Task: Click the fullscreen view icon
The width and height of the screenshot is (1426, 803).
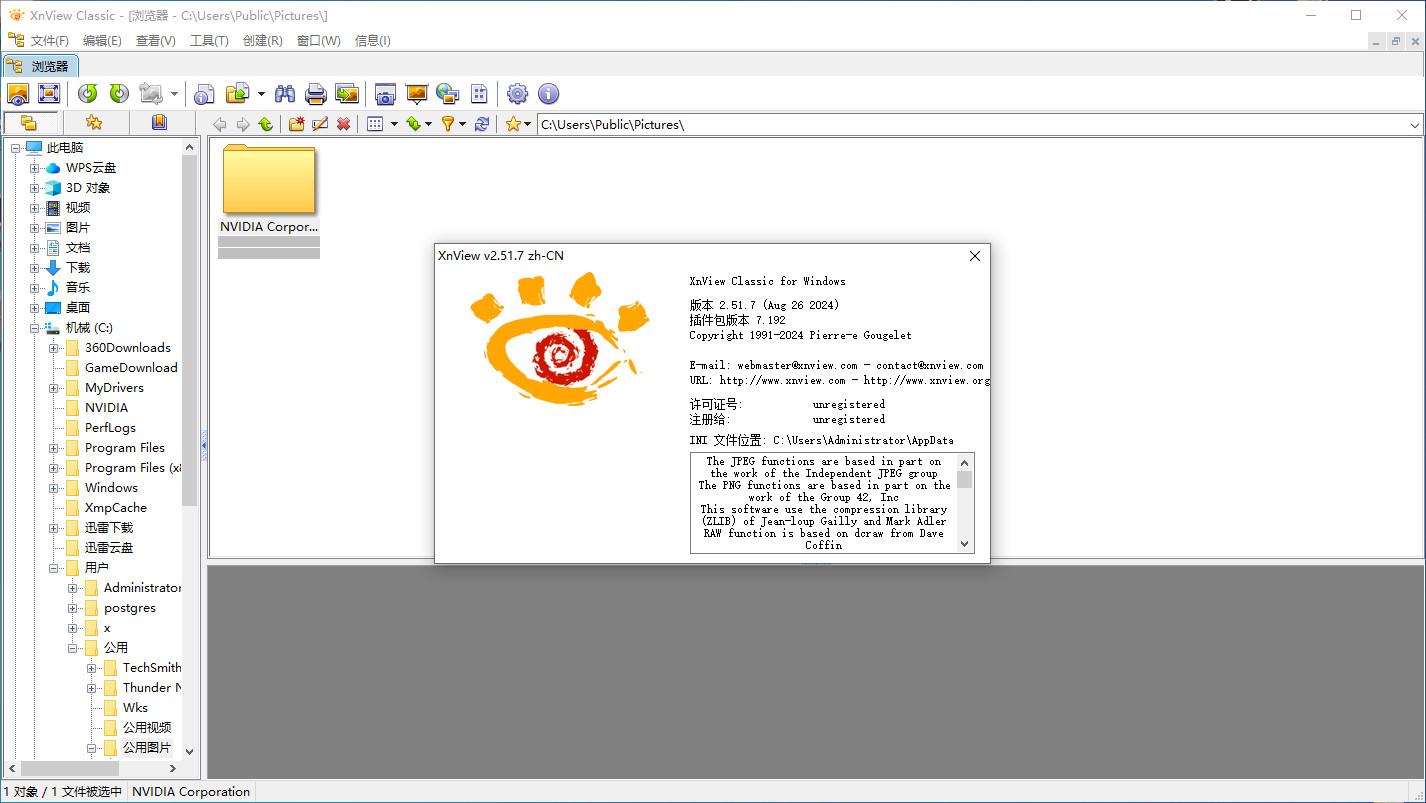Action: pos(48,94)
